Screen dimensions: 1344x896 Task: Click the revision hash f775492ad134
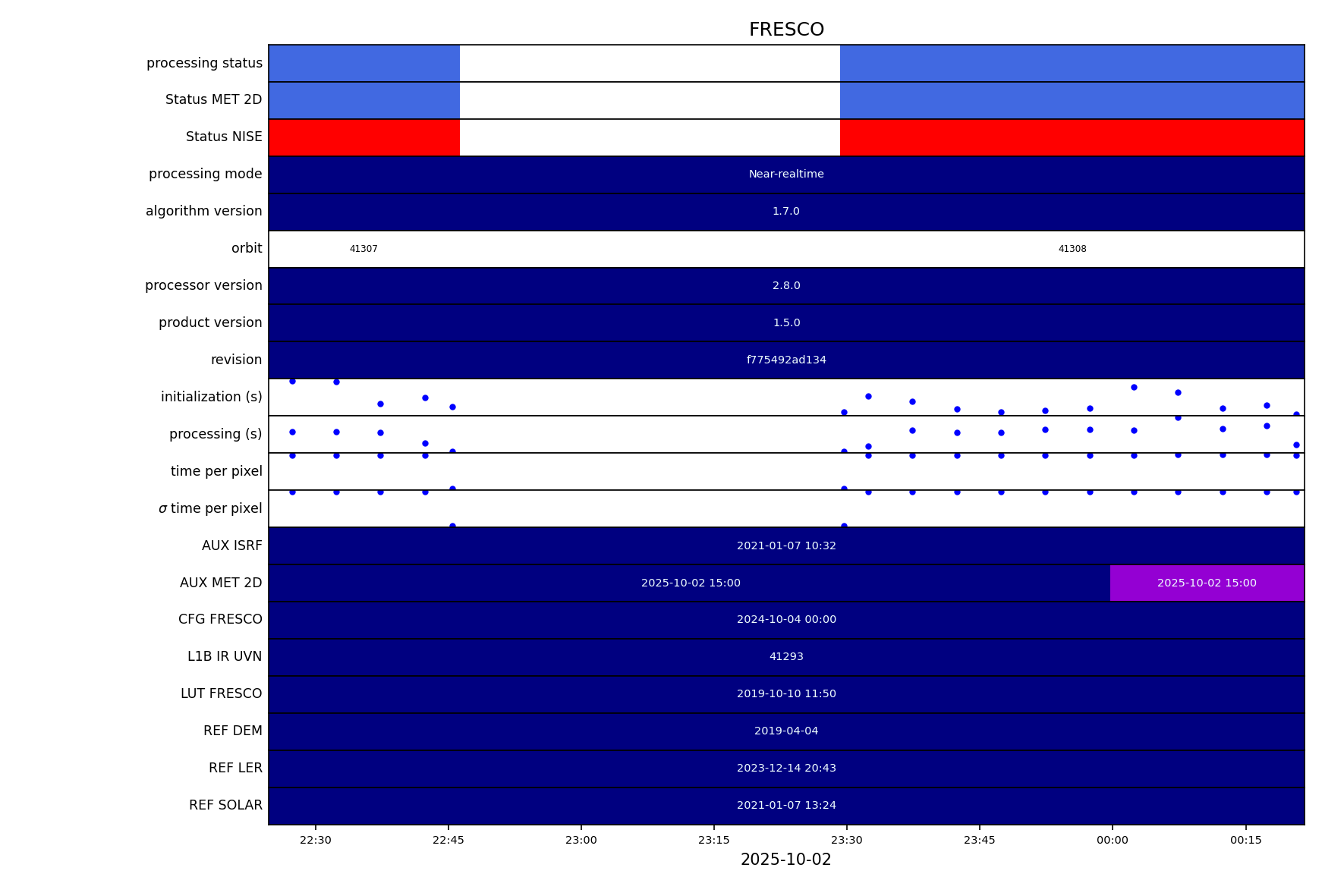pyautogui.click(x=786, y=360)
